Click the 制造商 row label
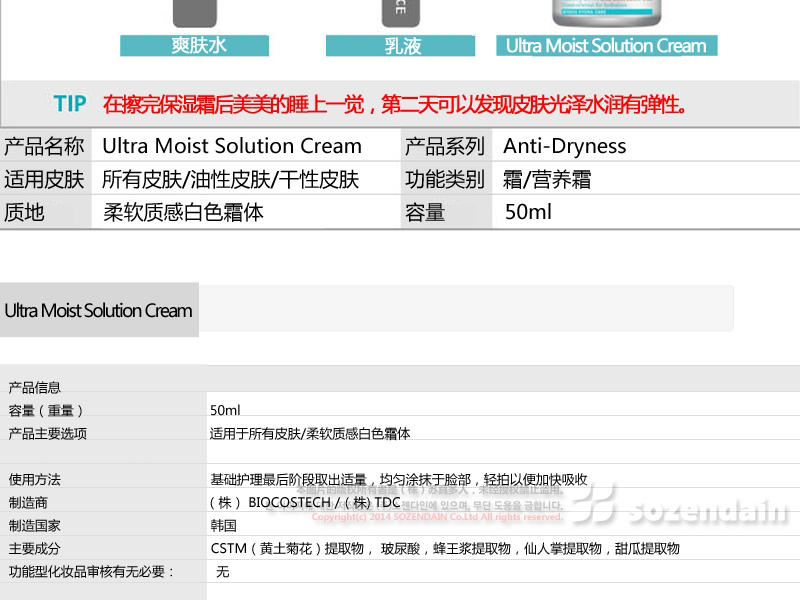800x600 pixels. (x=28, y=502)
